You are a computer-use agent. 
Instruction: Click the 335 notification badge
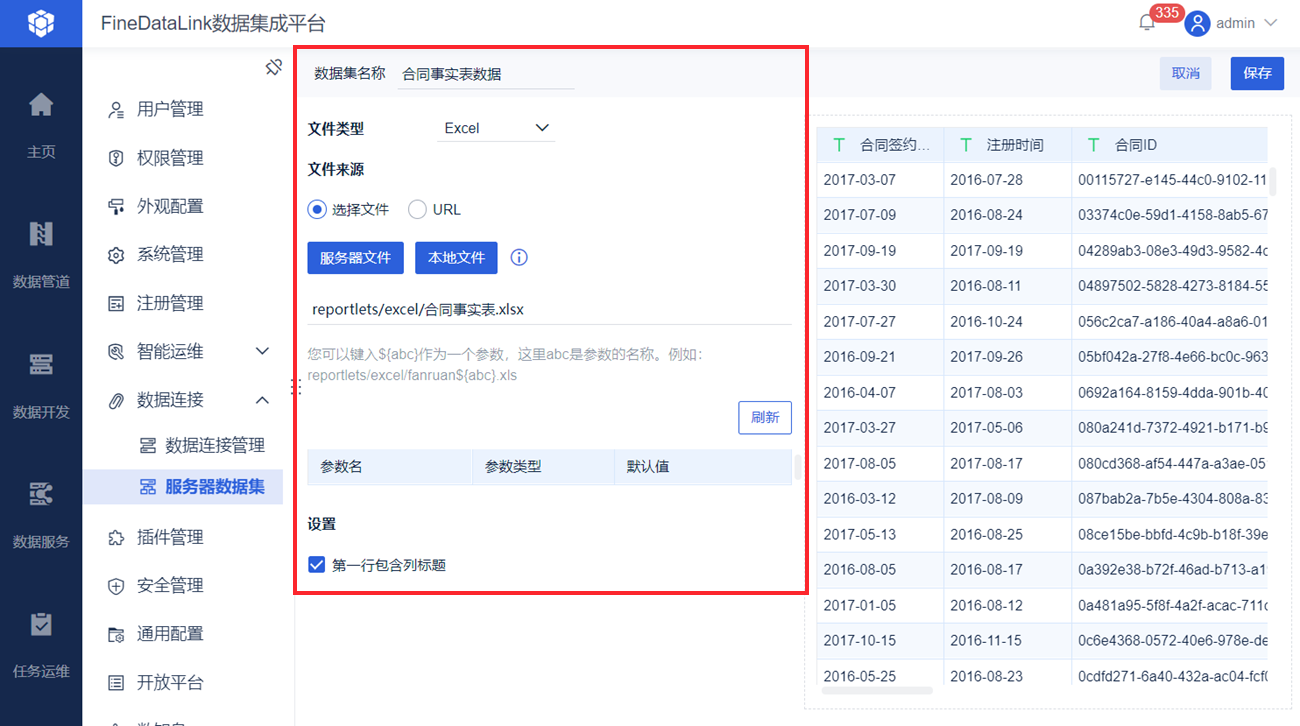[x=1166, y=13]
